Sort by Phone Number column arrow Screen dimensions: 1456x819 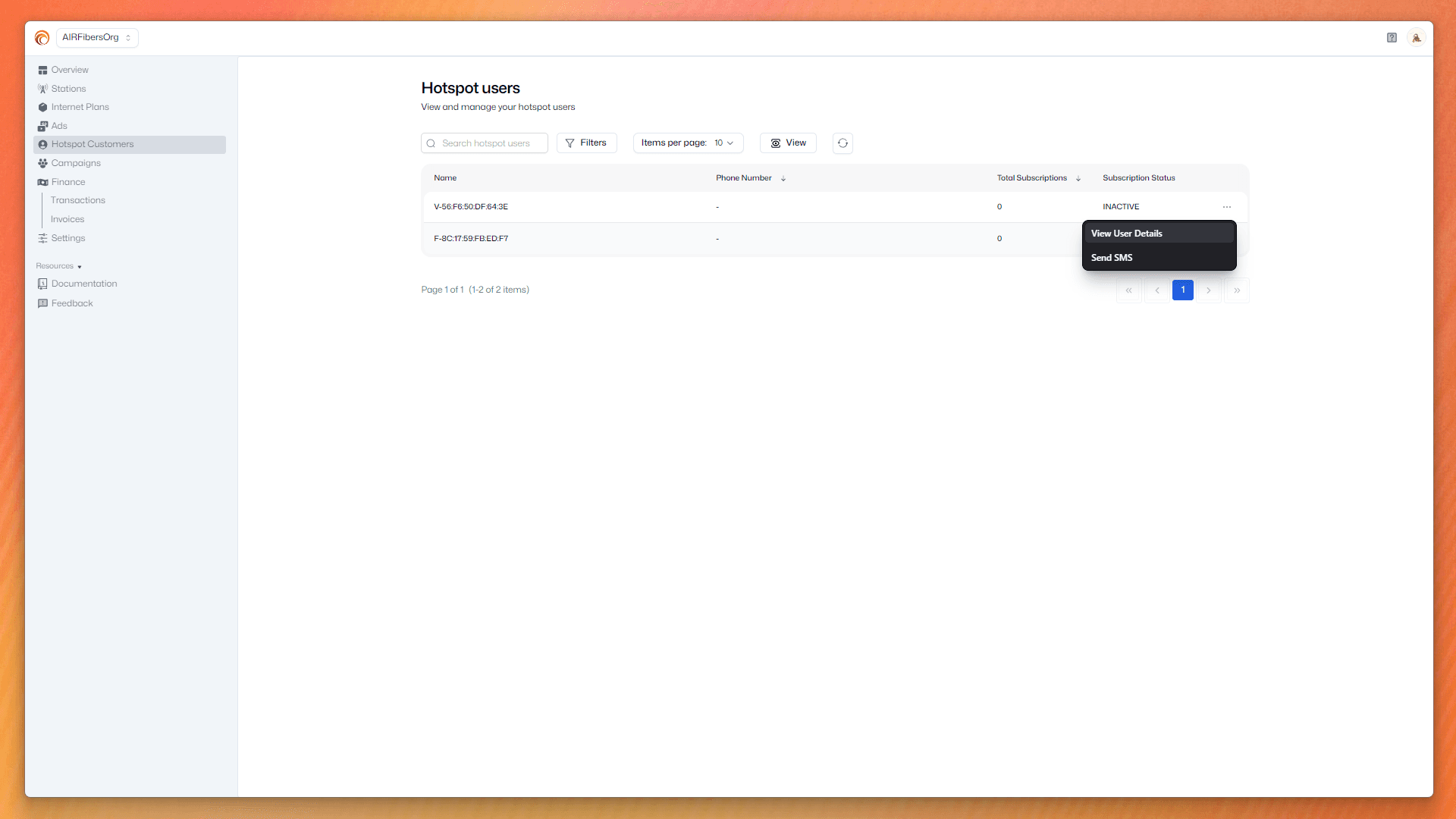(783, 179)
